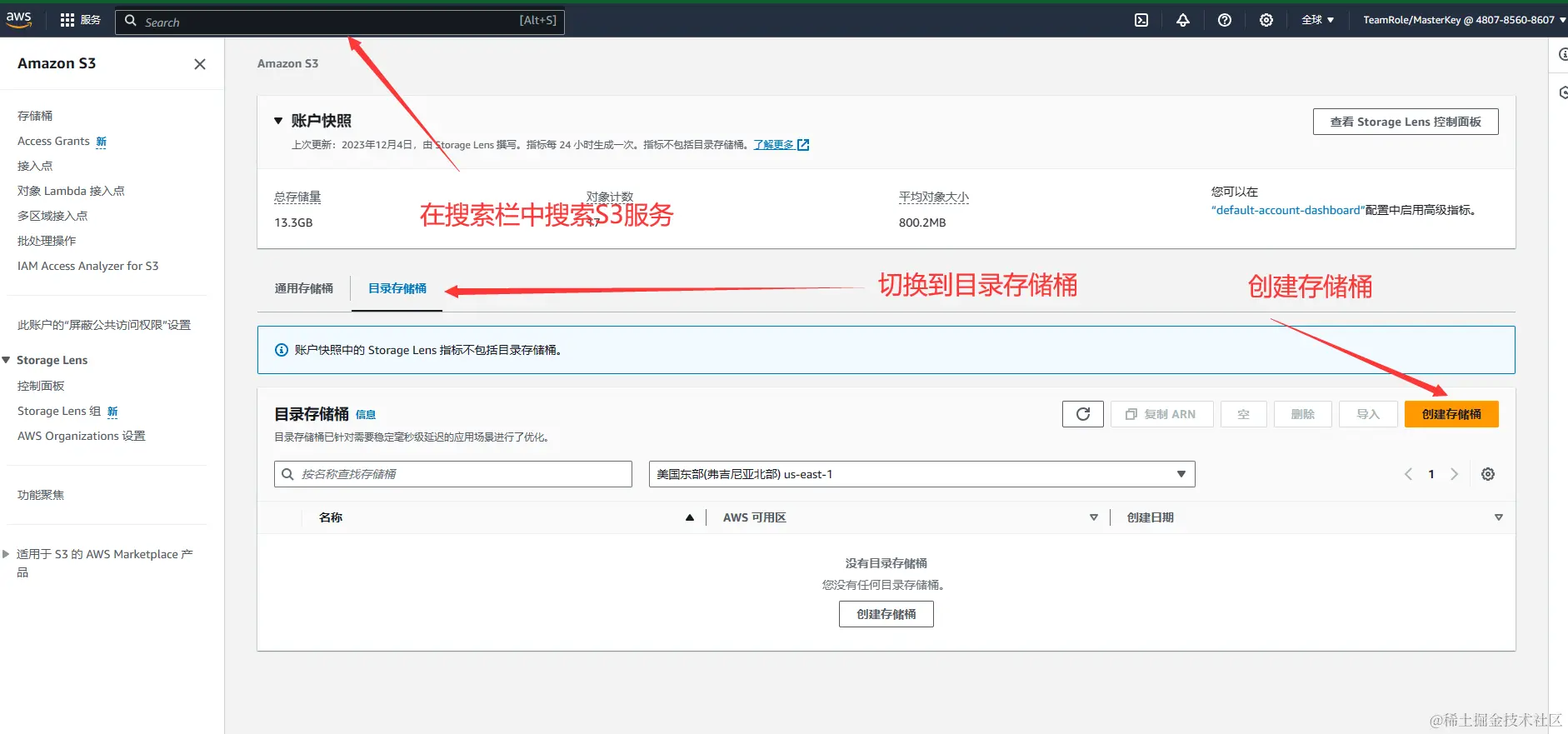Image resolution: width=1568 pixels, height=734 pixels.
Task: Open the us-east-1 region selector
Action: pos(922,474)
